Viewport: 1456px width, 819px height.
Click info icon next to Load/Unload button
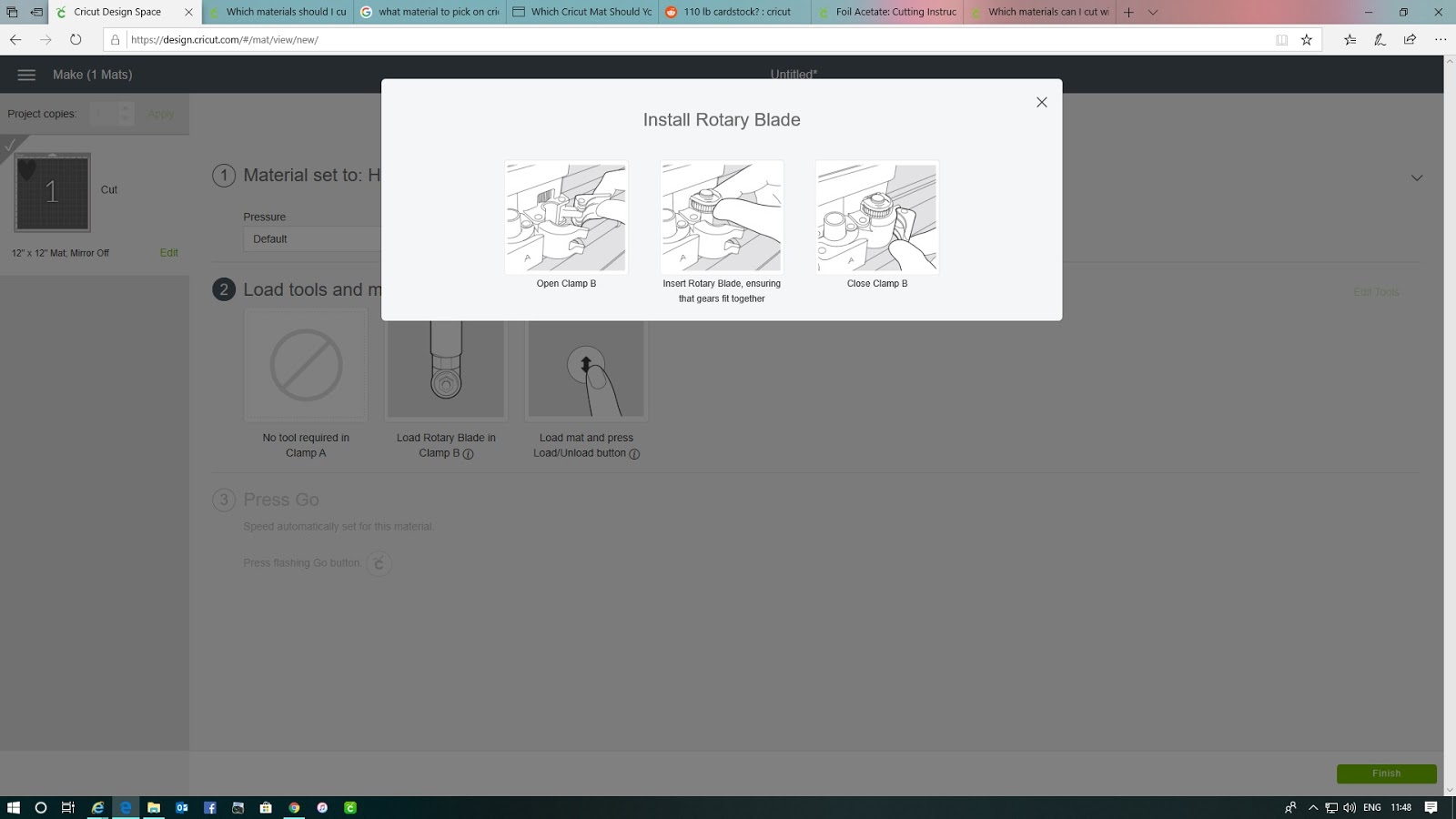point(634,454)
